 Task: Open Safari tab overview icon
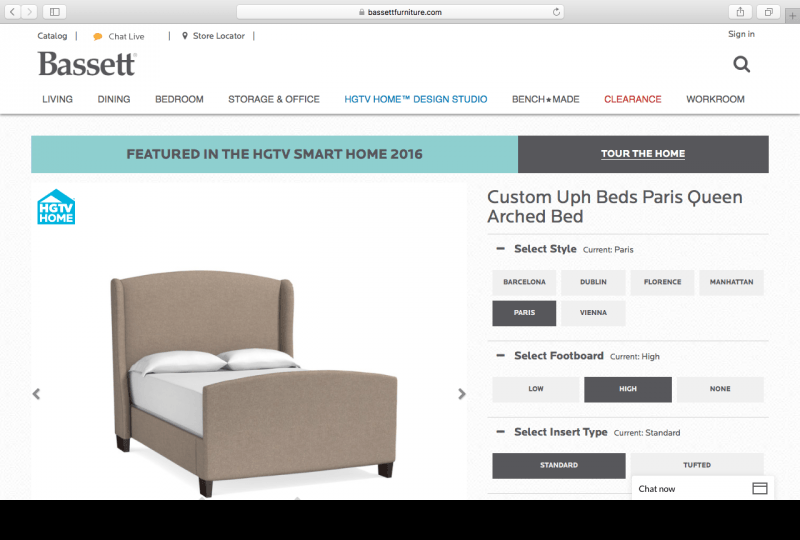(x=768, y=12)
